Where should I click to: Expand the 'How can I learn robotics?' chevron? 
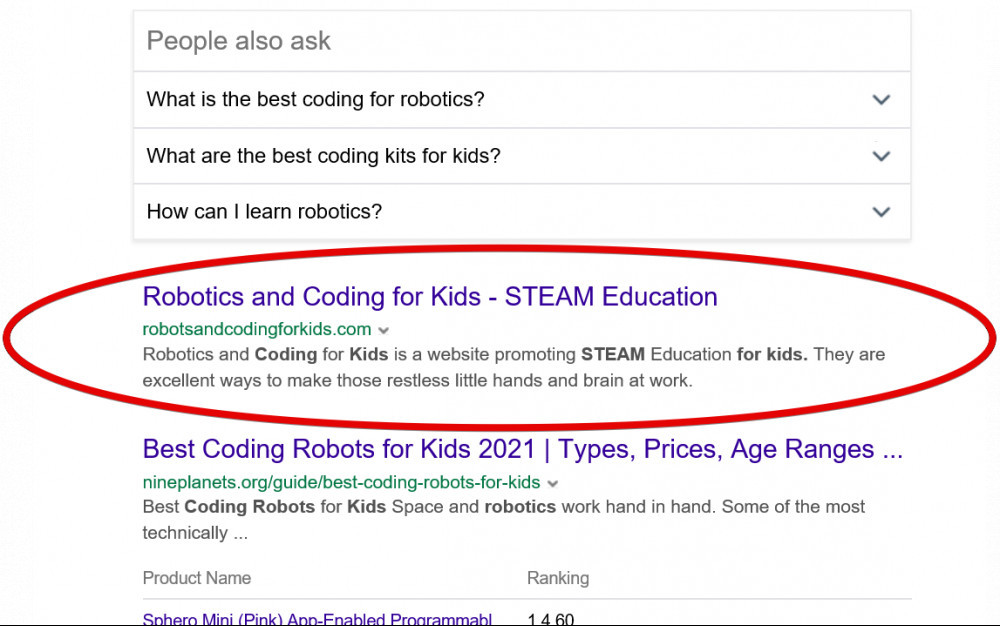point(880,212)
